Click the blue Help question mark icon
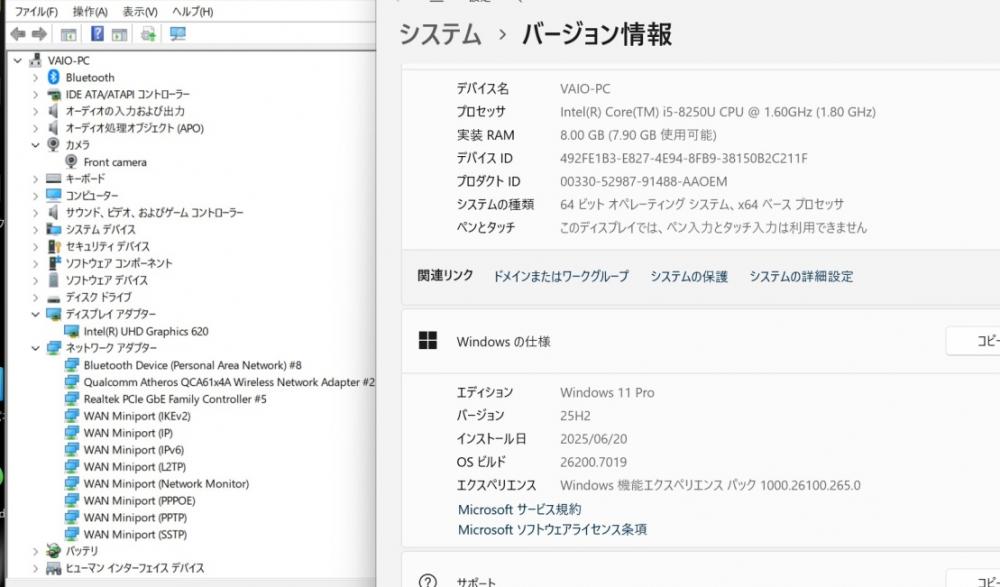This screenshot has width=1000, height=587. coord(97,34)
